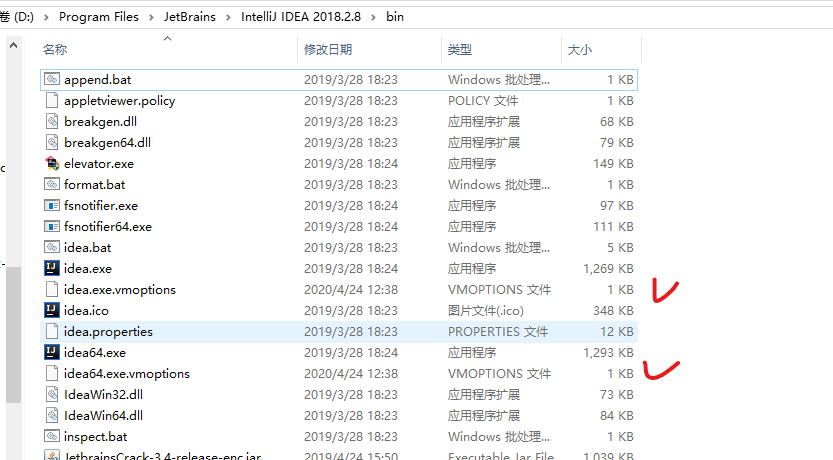Click the fsnotifier64.exe icon
Image resolution: width=833 pixels, height=460 pixels.
coord(52,226)
